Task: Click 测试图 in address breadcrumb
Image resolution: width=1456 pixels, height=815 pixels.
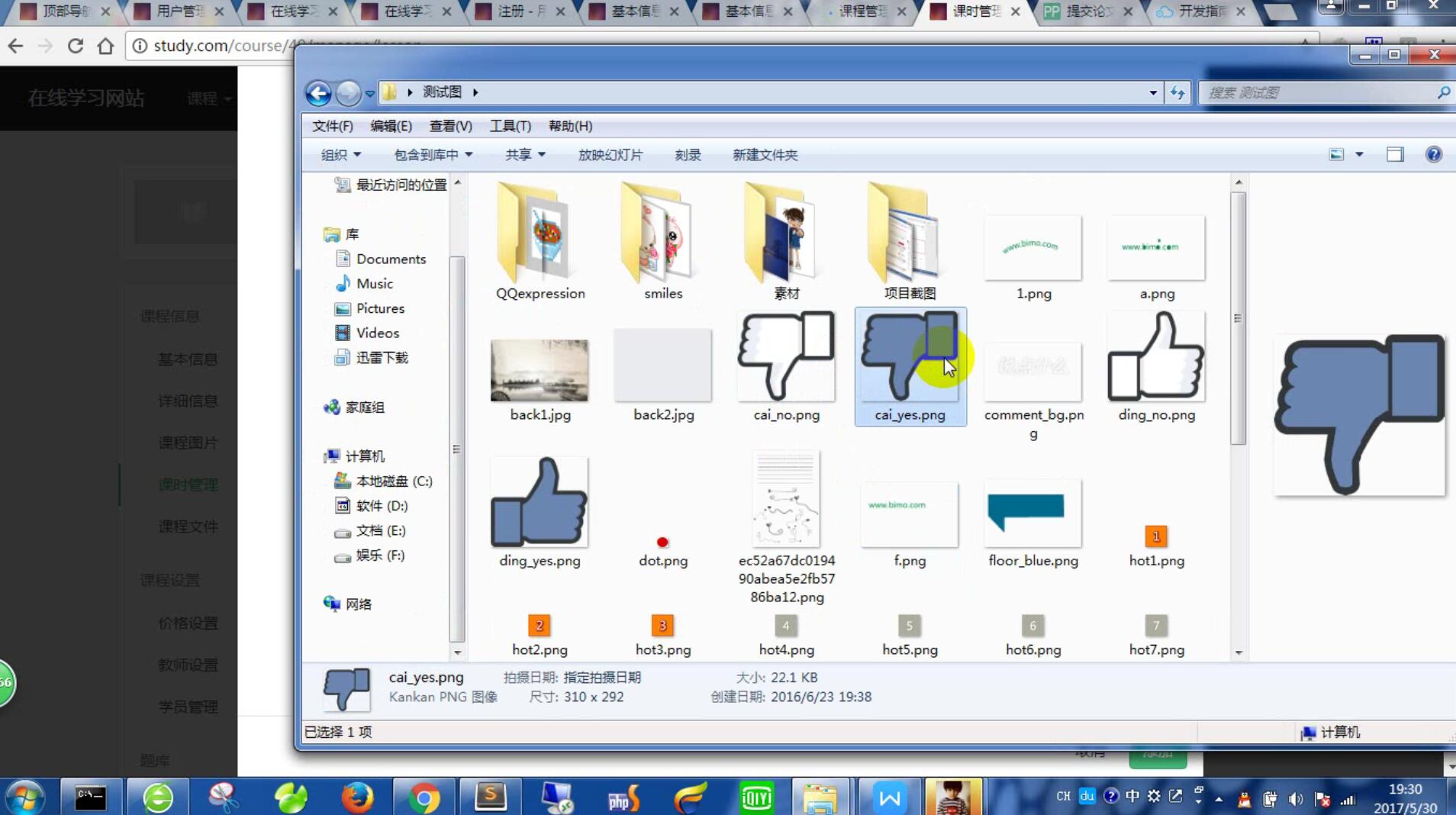Action: pos(442,92)
